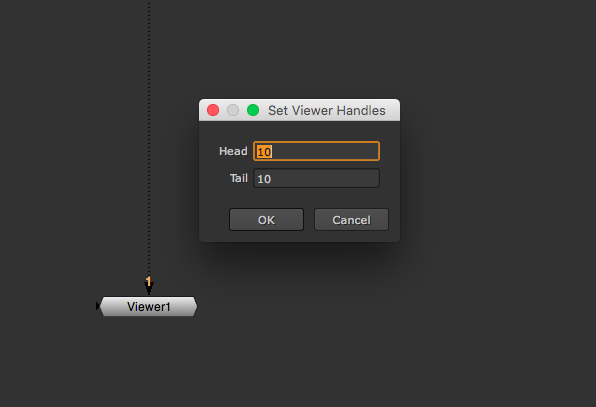Click into the Tail value field

tap(316, 178)
